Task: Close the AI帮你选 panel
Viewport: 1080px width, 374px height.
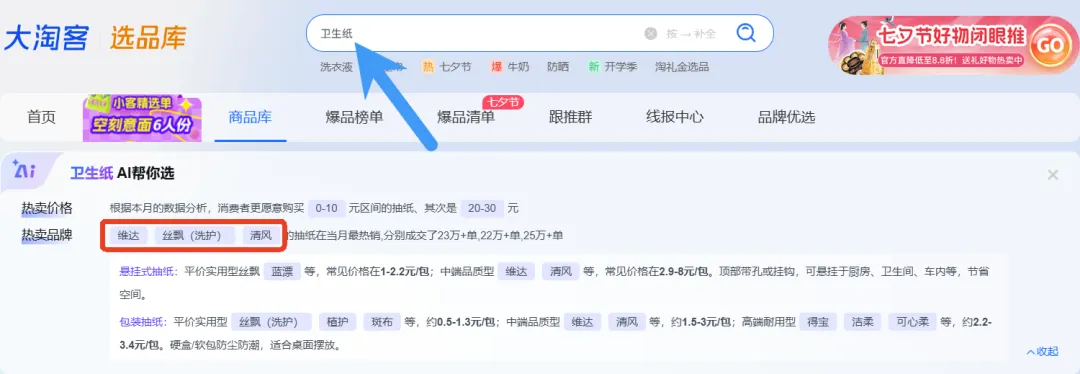Action: 1052,175
